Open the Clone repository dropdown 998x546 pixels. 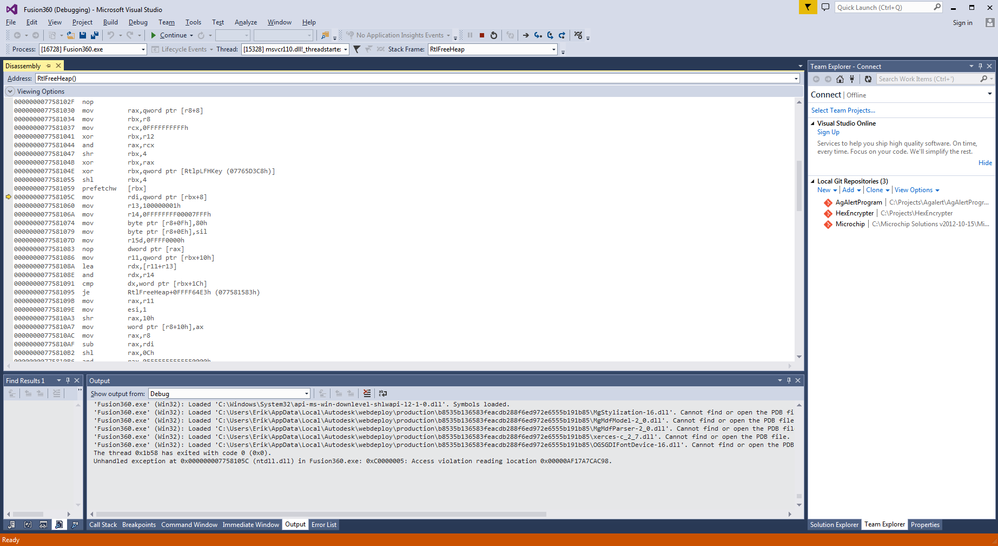point(878,190)
